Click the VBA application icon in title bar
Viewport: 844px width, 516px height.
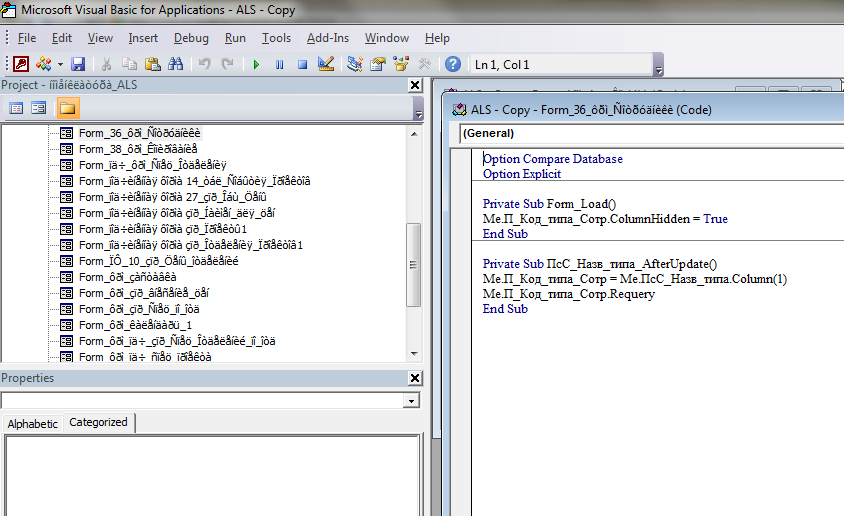8,10
